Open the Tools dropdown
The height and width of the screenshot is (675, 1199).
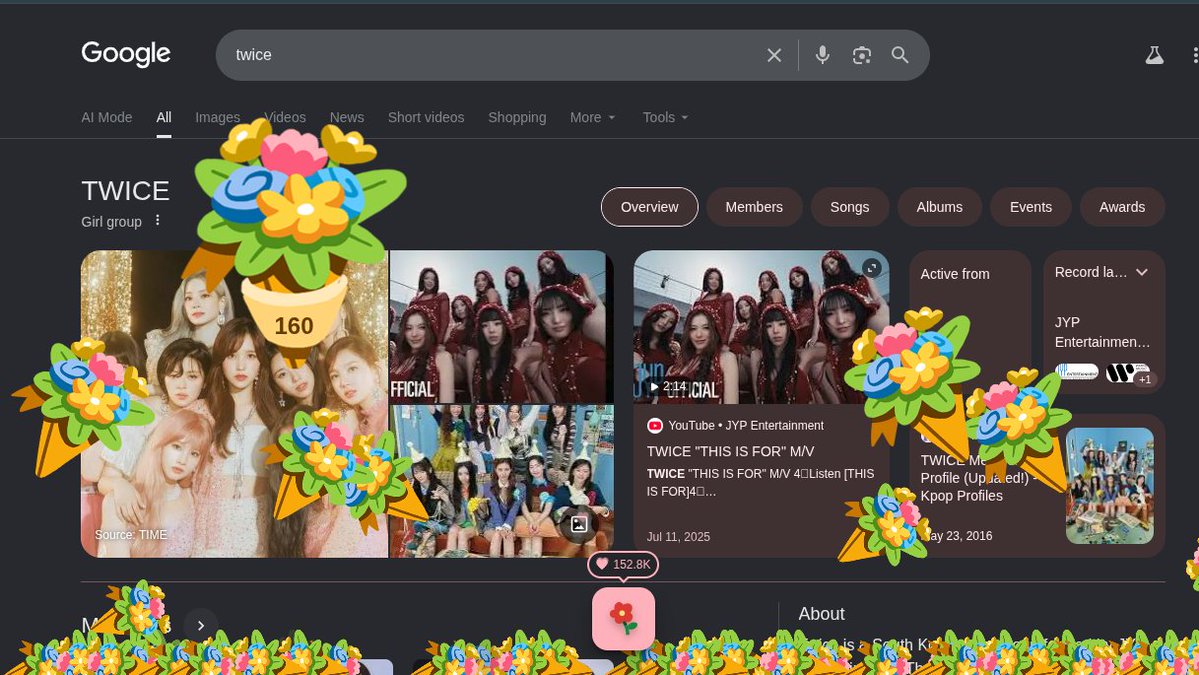[x=665, y=117]
